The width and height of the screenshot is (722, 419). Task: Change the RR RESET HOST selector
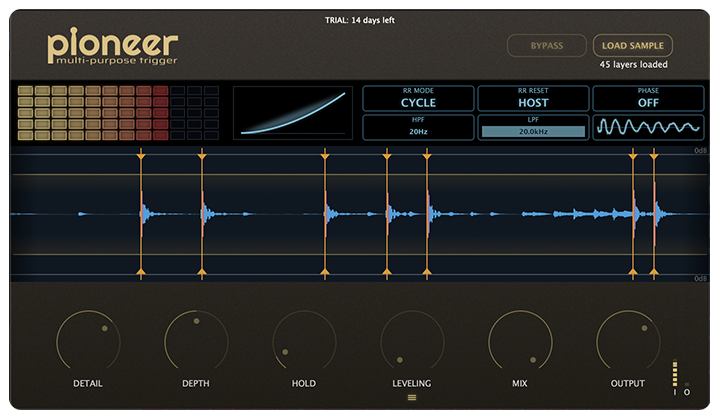[x=533, y=98]
